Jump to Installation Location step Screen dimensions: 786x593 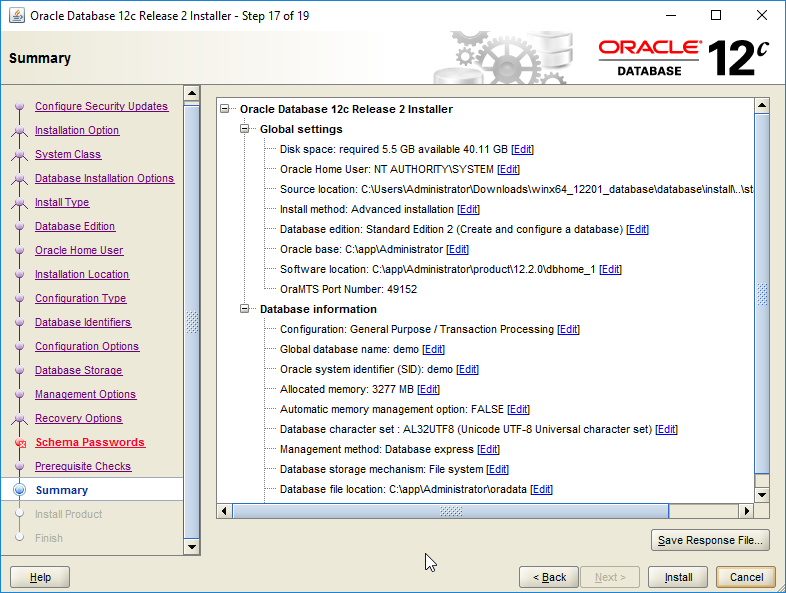click(x=82, y=274)
